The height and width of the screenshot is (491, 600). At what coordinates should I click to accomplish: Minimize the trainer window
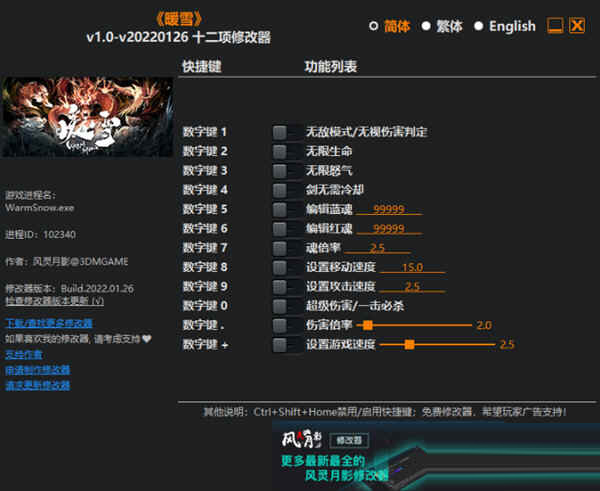tap(555, 26)
